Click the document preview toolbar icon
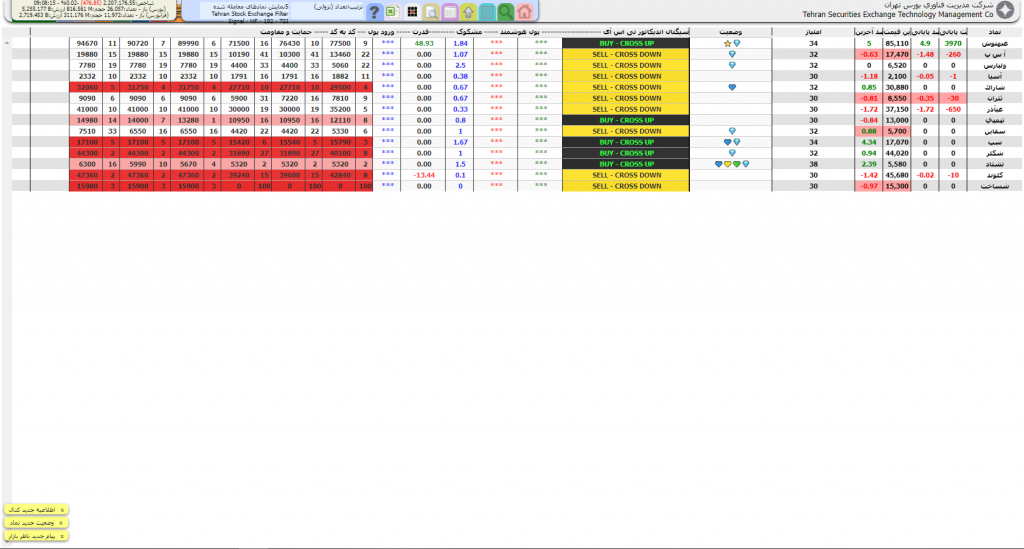The height and width of the screenshot is (549, 1024). pos(430,12)
